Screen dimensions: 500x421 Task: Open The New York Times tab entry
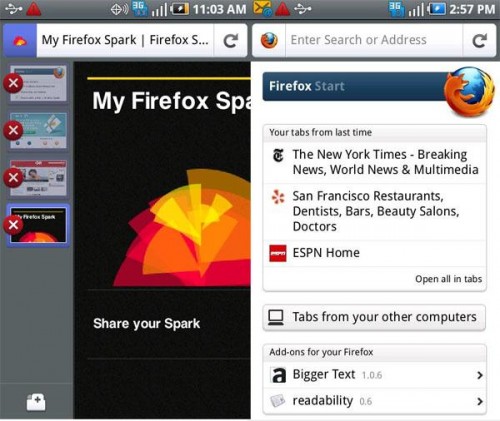point(374,162)
